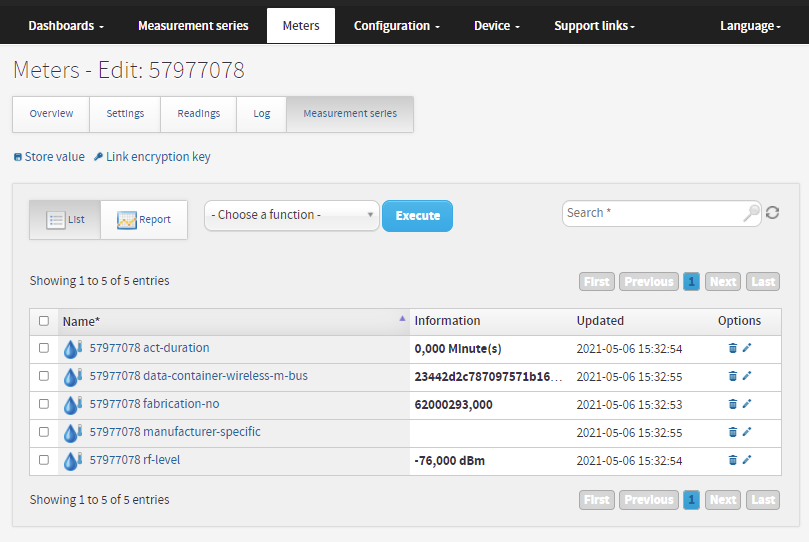The image size is (809, 542).
Task: Toggle the select-all checkbox in table header
Action: coord(44,321)
